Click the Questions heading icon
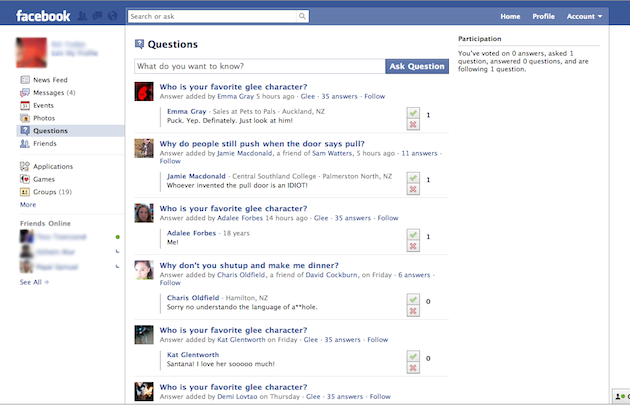 [139, 44]
